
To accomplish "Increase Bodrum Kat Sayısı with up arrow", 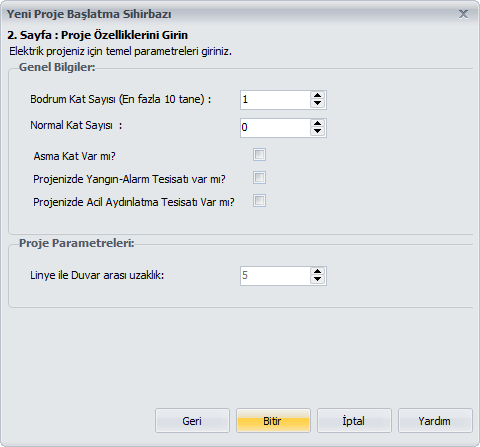I will (317, 96).
